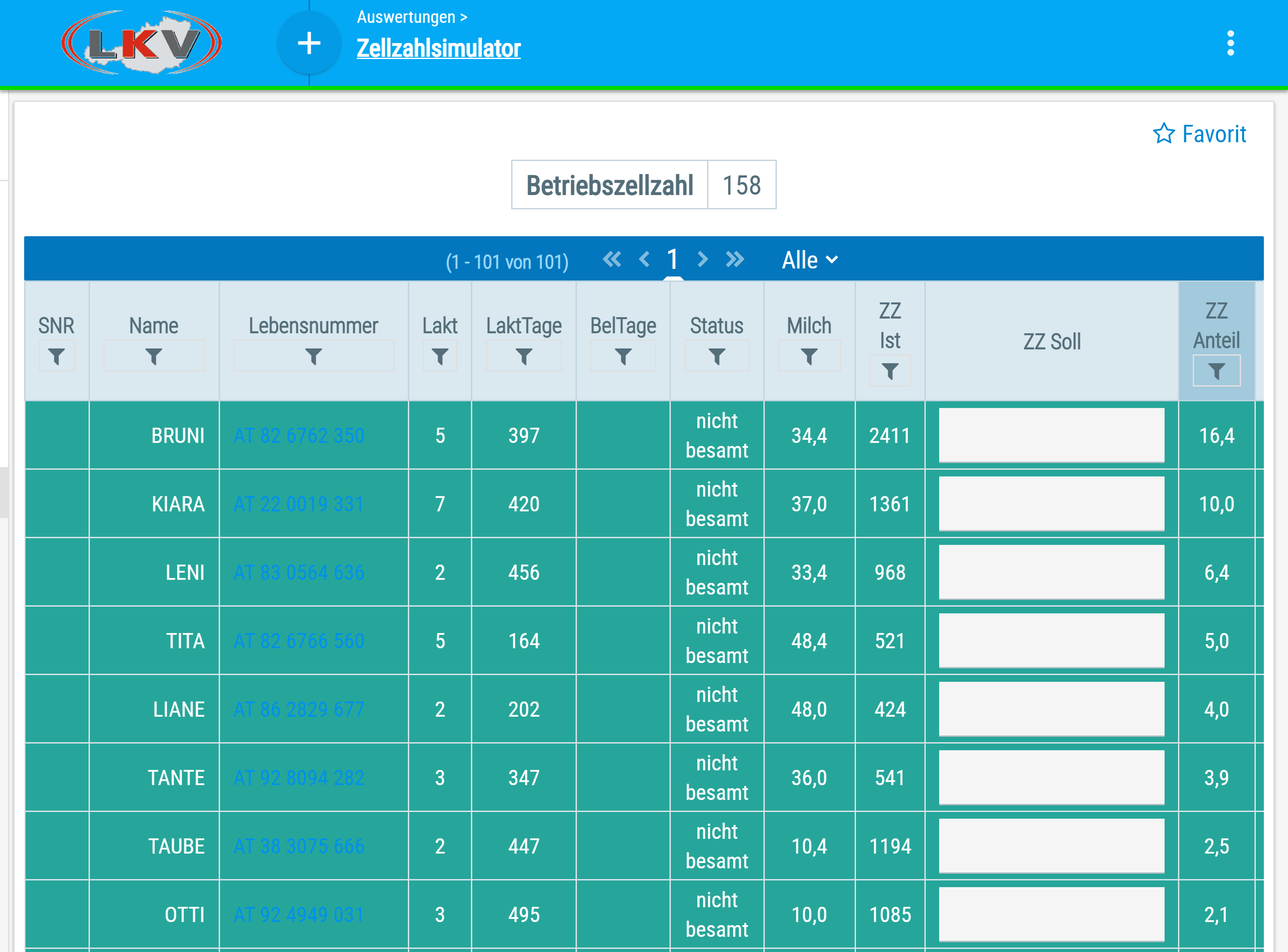1288x952 pixels.
Task: Click the Favorit star icon
Action: point(1164,134)
